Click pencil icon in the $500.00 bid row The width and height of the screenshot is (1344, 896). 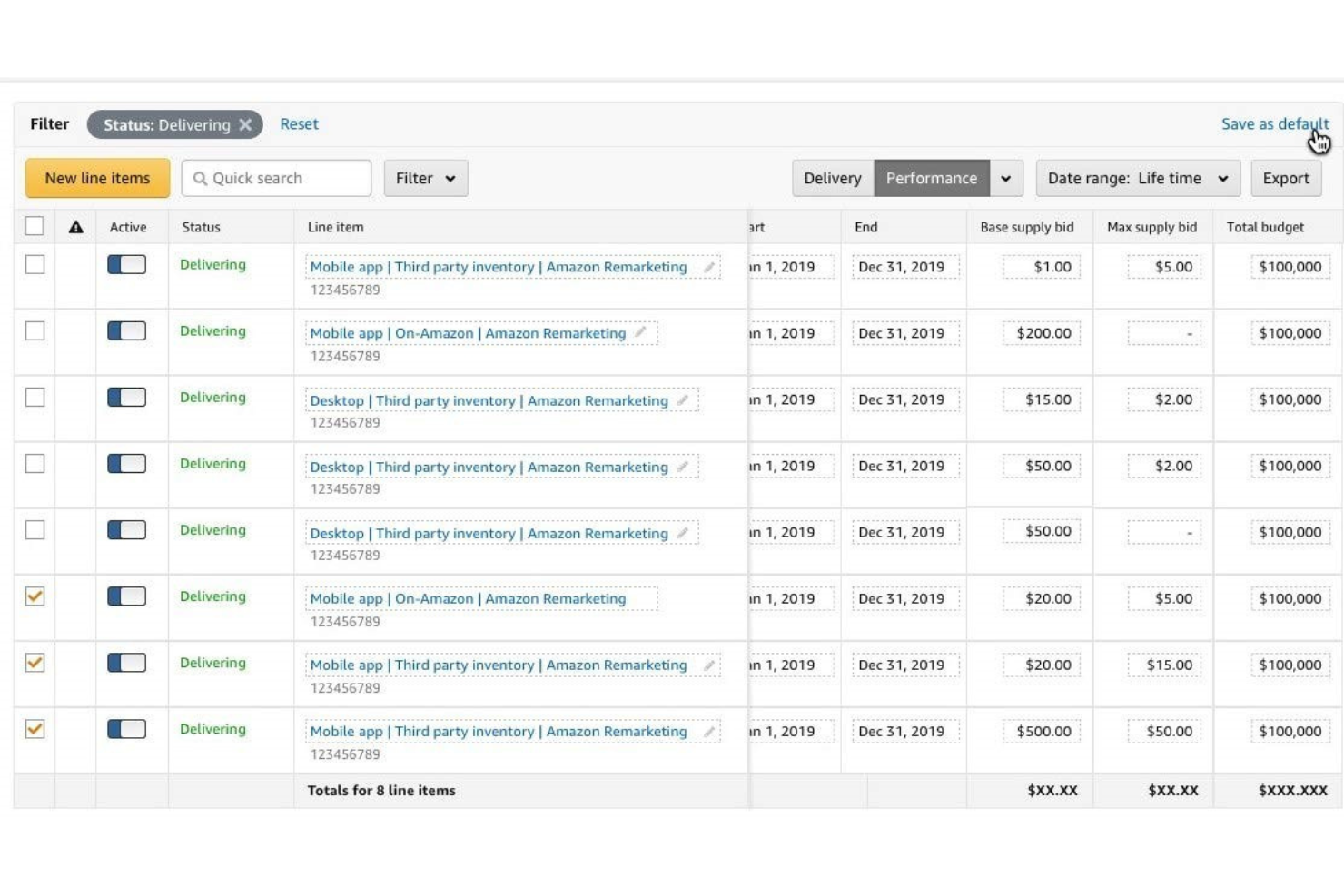709,731
